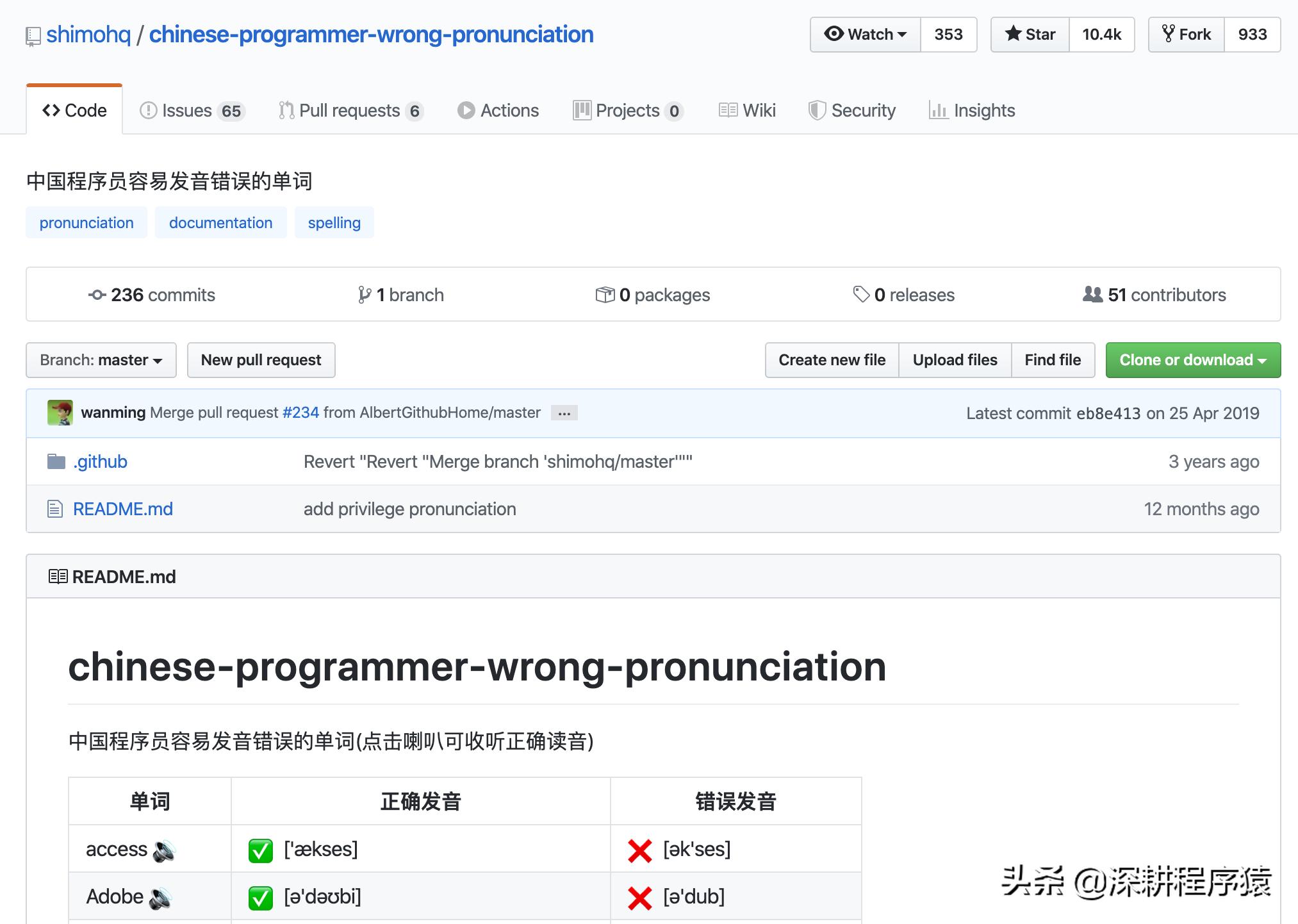
Task: Open pull request #234
Action: [300, 413]
